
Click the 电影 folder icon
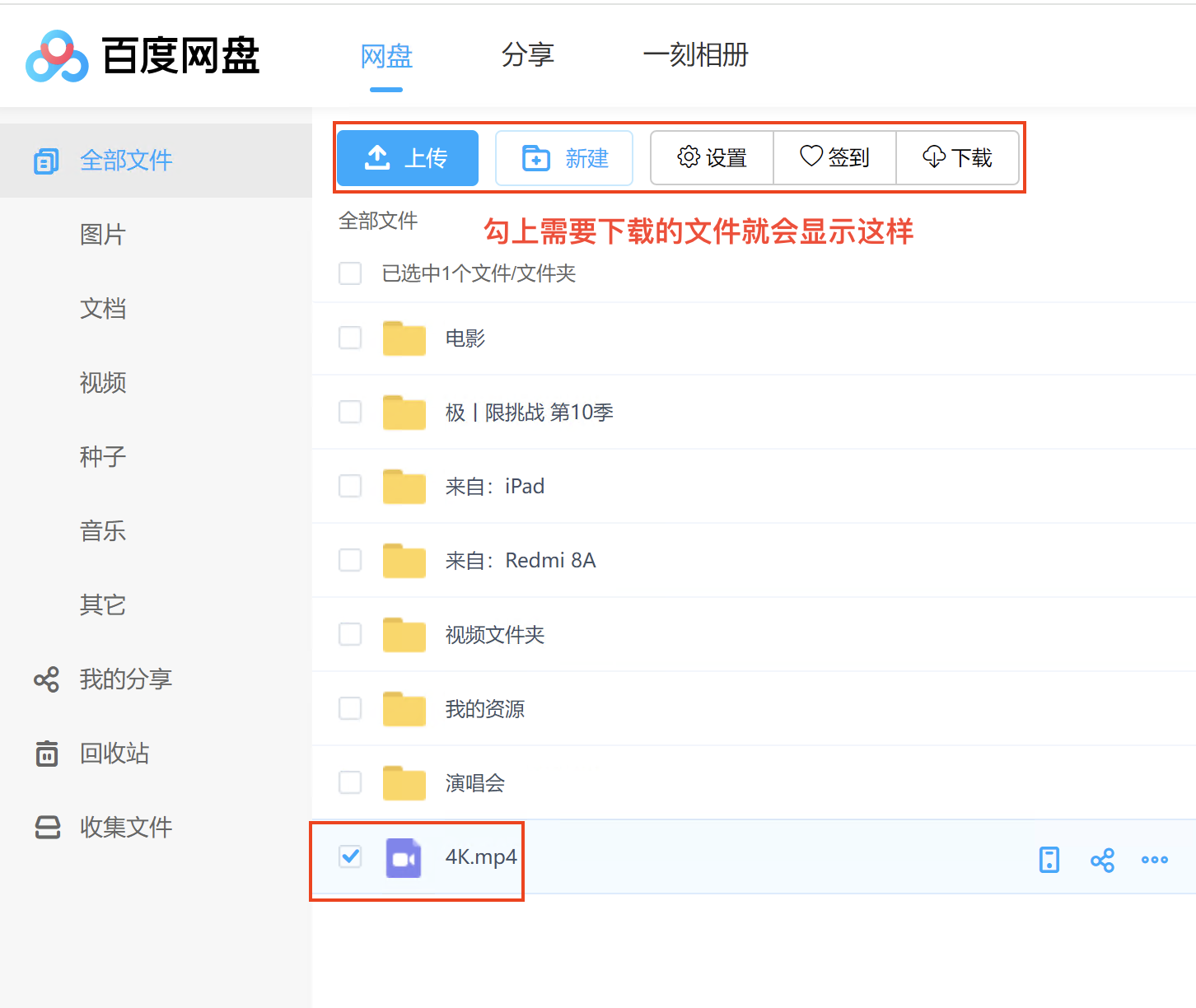point(404,338)
